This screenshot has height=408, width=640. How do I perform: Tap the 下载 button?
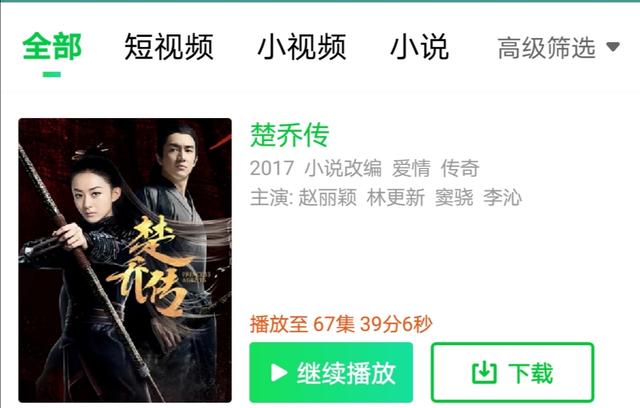coord(512,373)
